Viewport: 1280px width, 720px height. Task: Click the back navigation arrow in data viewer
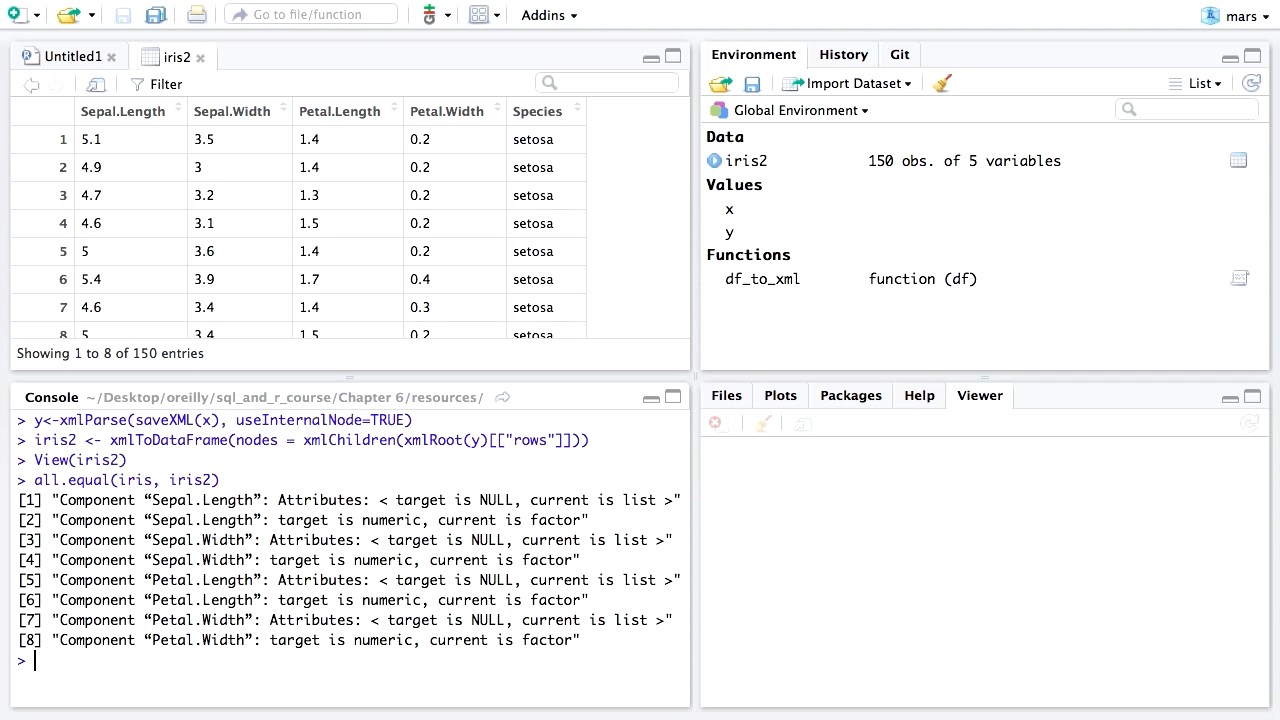pos(31,85)
